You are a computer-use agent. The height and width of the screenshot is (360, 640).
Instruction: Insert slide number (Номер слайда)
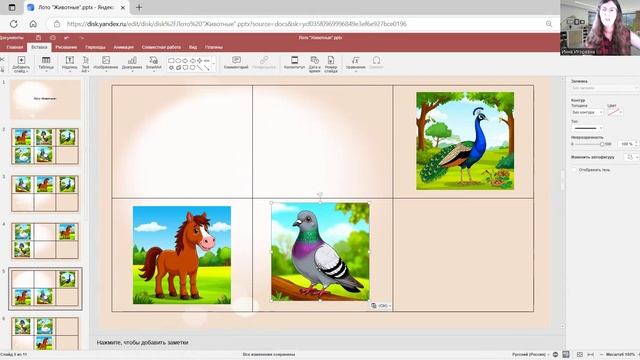[331, 60]
